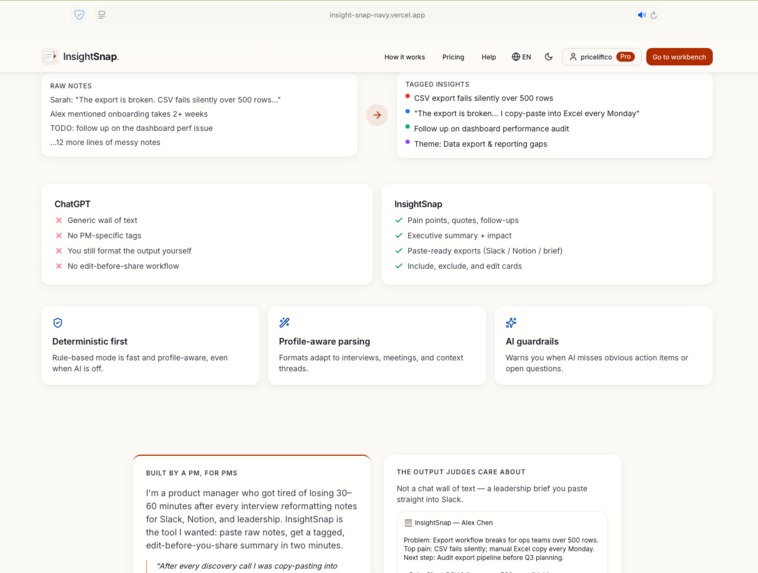758x573 pixels.
Task: Click the TAGGED INSIGHTS heading
Action: [x=437, y=84]
